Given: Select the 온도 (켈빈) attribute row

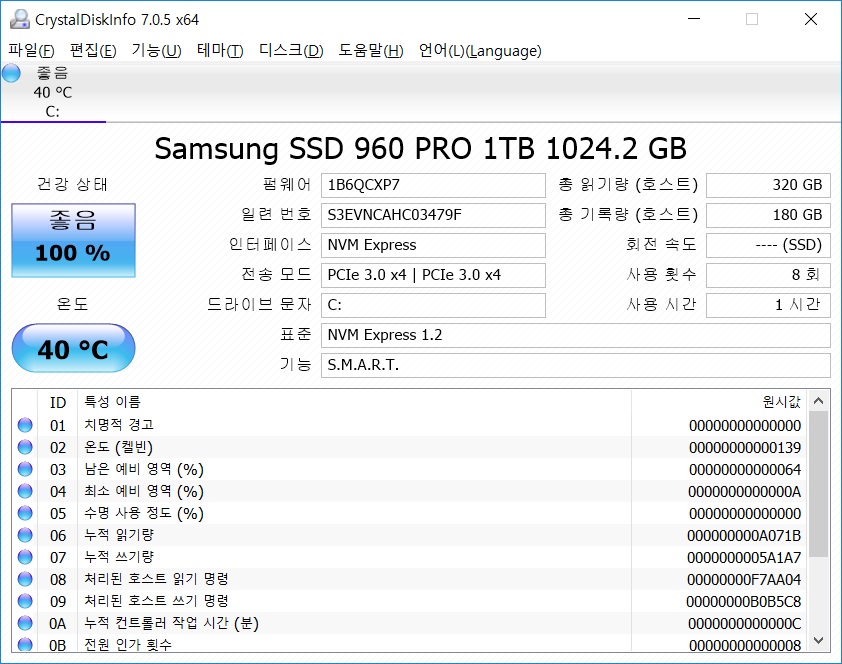Looking at the screenshot, I should click(x=410, y=447).
